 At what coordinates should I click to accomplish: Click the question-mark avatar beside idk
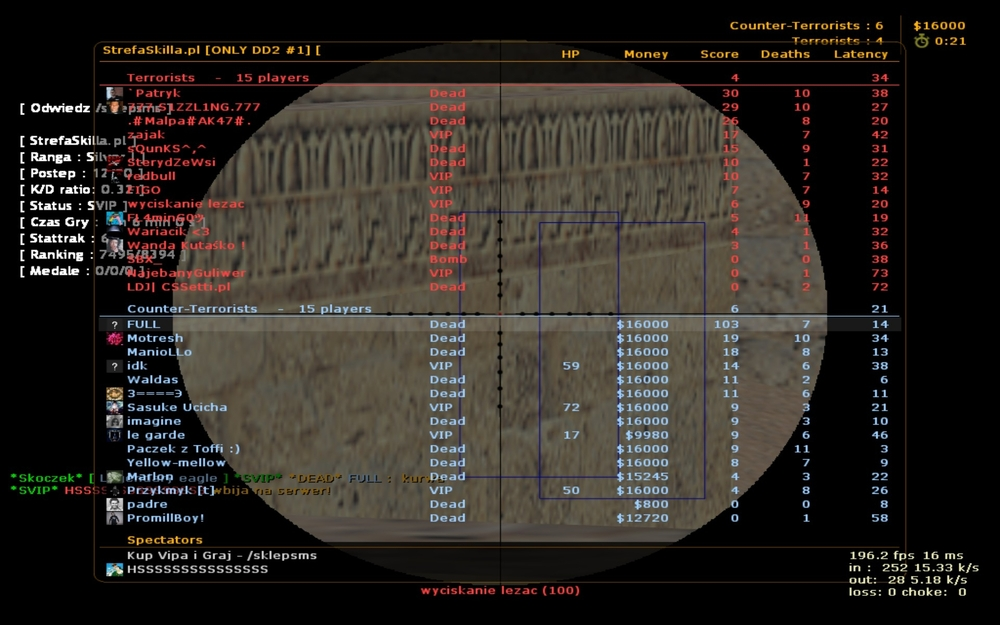pyautogui.click(x=114, y=366)
